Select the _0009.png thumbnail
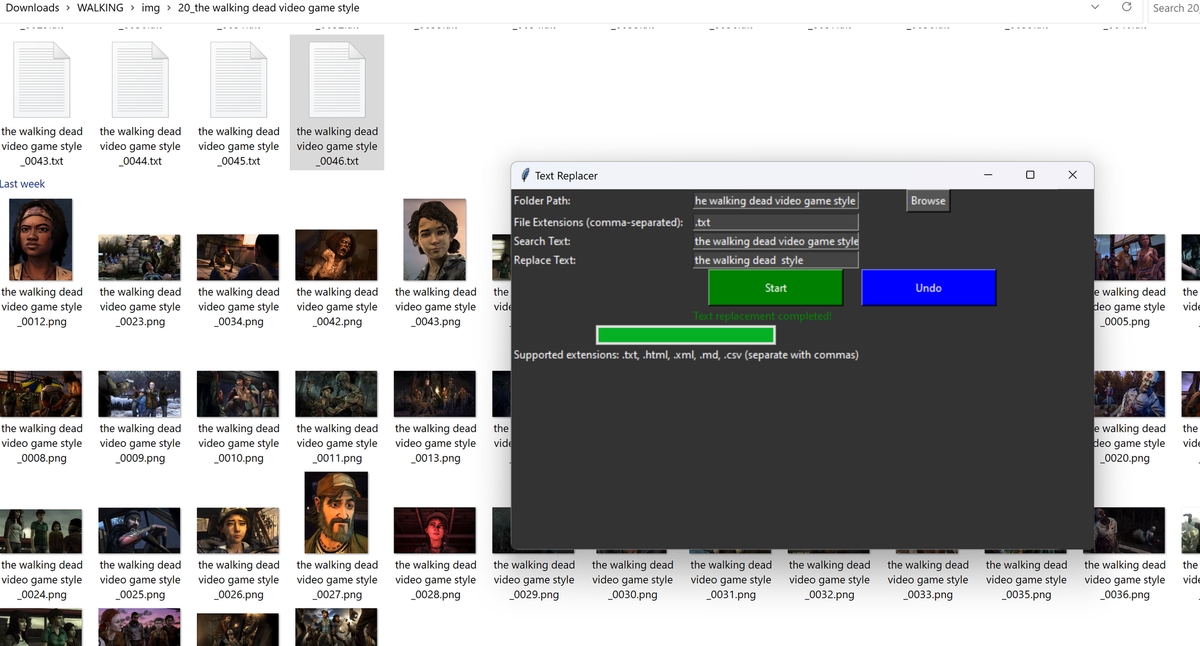The width and height of the screenshot is (1200, 646). point(140,394)
